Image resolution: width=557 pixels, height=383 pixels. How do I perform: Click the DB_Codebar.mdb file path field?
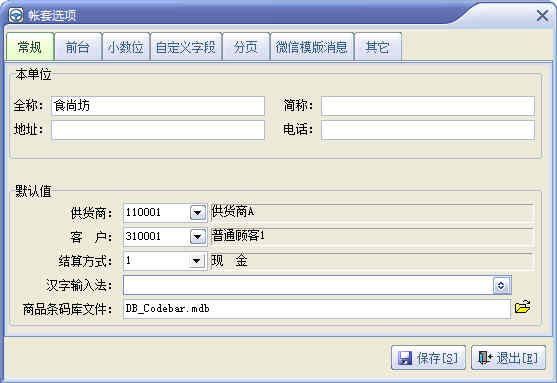pos(317,309)
